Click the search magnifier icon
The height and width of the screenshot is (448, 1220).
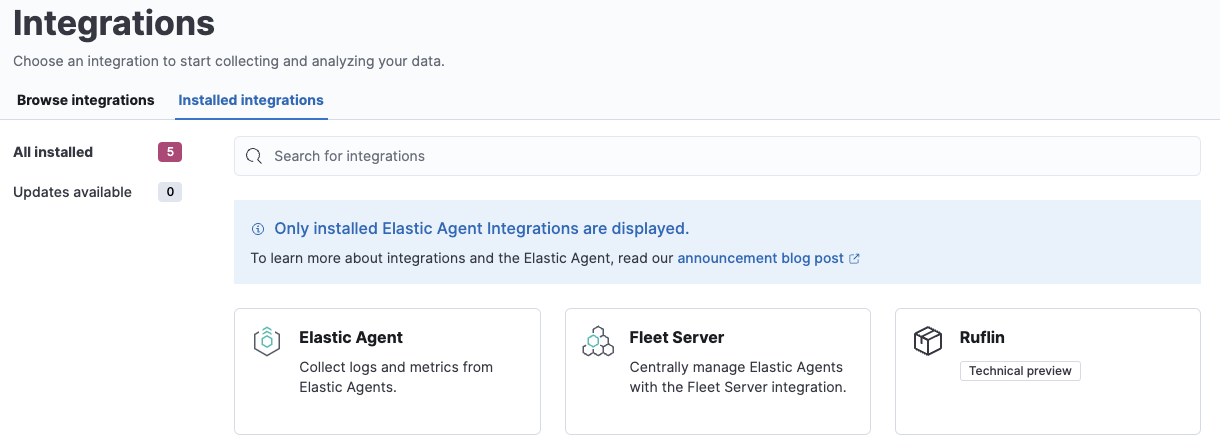pos(254,156)
